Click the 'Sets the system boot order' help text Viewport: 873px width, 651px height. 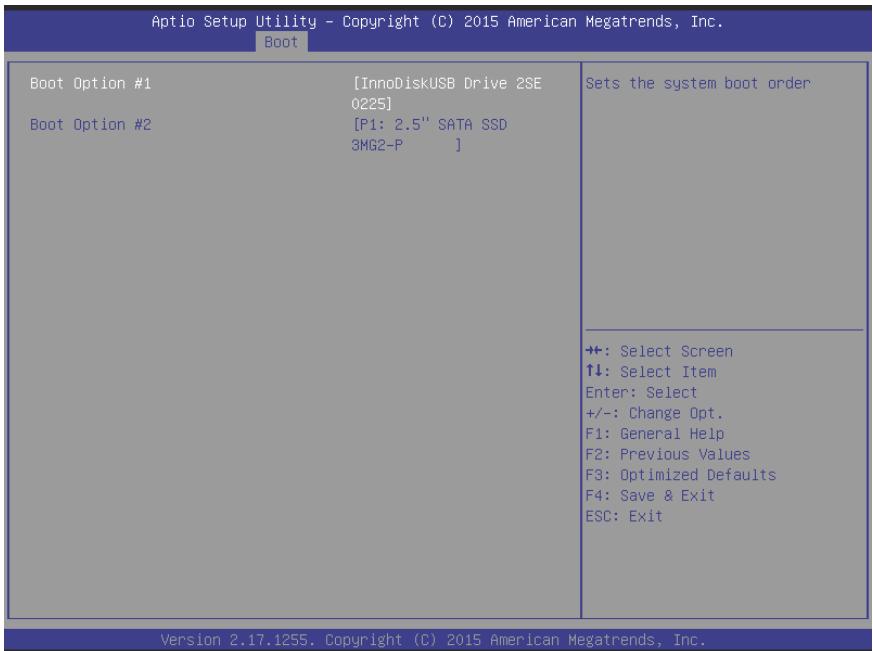click(x=698, y=84)
